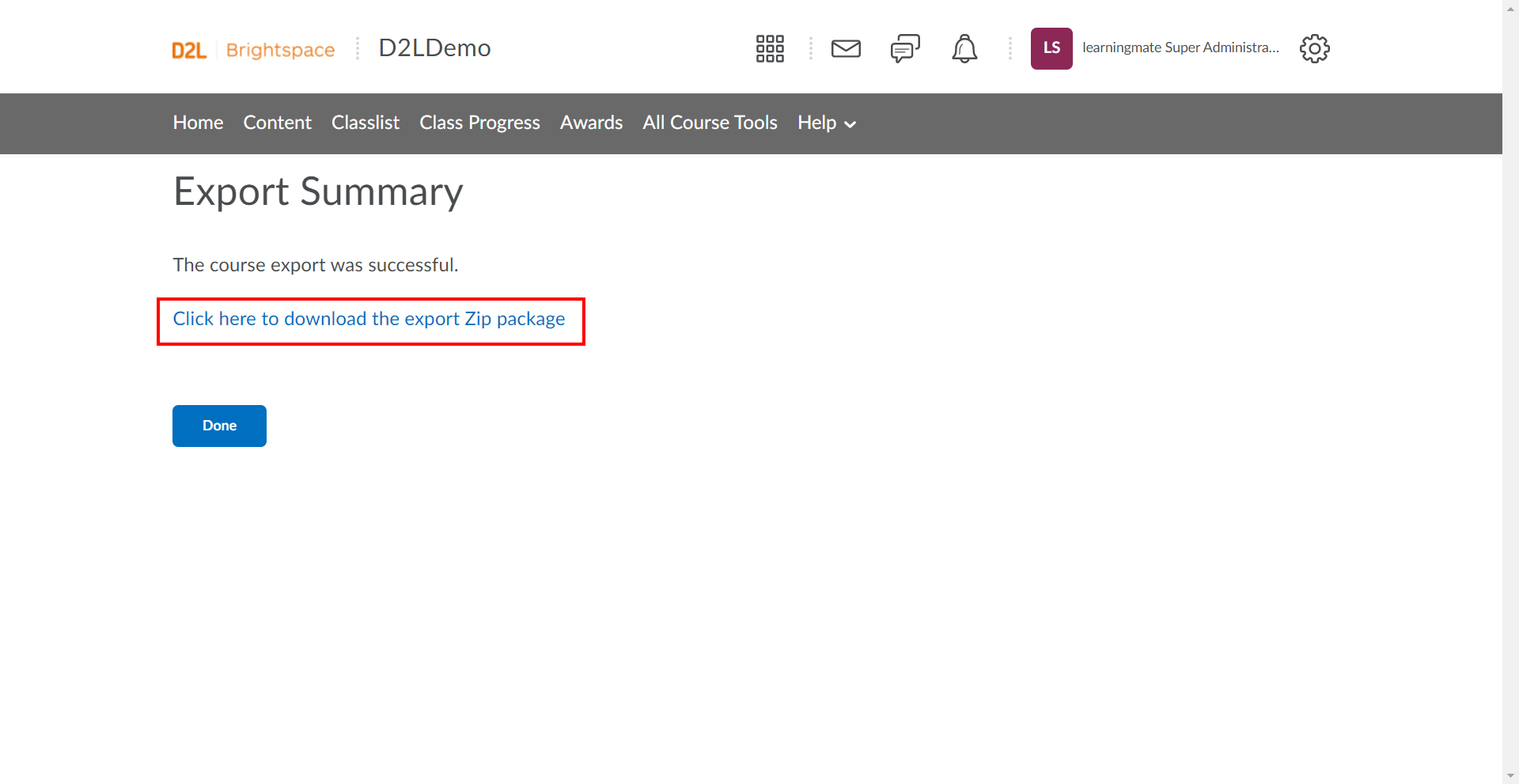Open the Classlist nav item
Viewport: 1519px width, 784px height.
366,123
